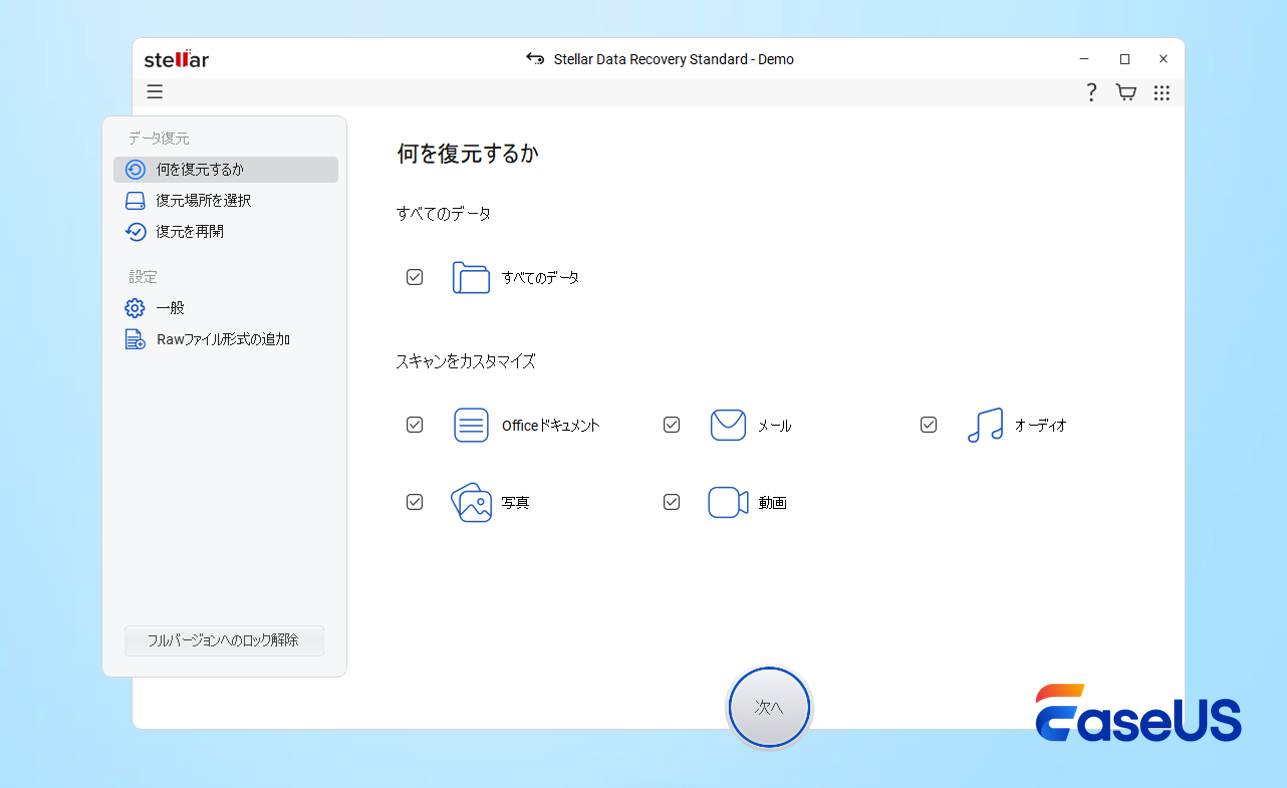Click the back arrow beside the title

pyautogui.click(x=535, y=59)
